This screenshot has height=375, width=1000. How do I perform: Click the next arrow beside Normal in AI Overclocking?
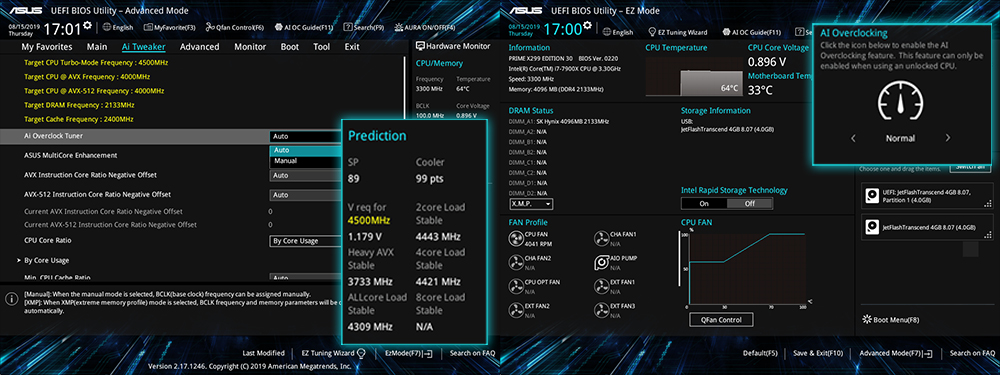tap(948, 138)
